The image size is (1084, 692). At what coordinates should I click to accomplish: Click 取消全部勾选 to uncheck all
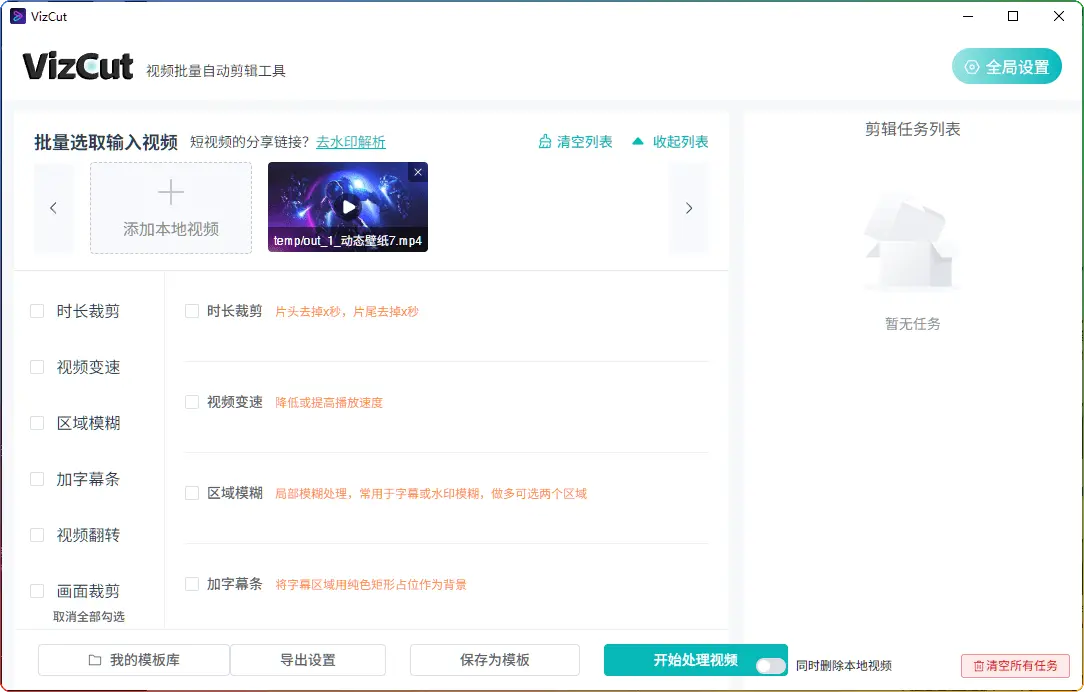(x=89, y=617)
